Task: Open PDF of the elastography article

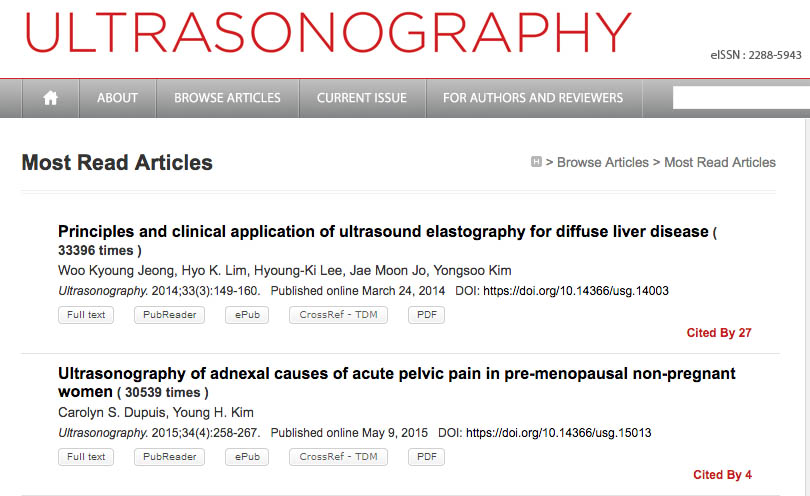Action: [x=426, y=315]
